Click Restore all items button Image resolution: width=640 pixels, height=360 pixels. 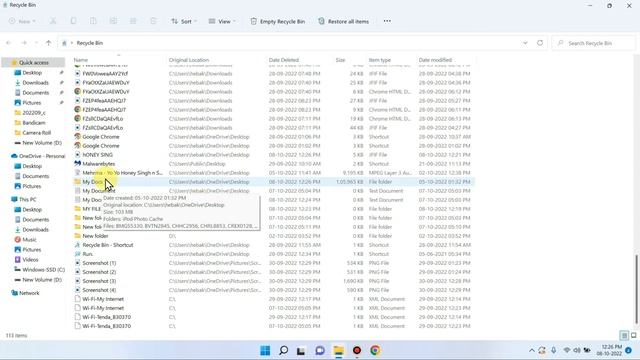(343, 21)
